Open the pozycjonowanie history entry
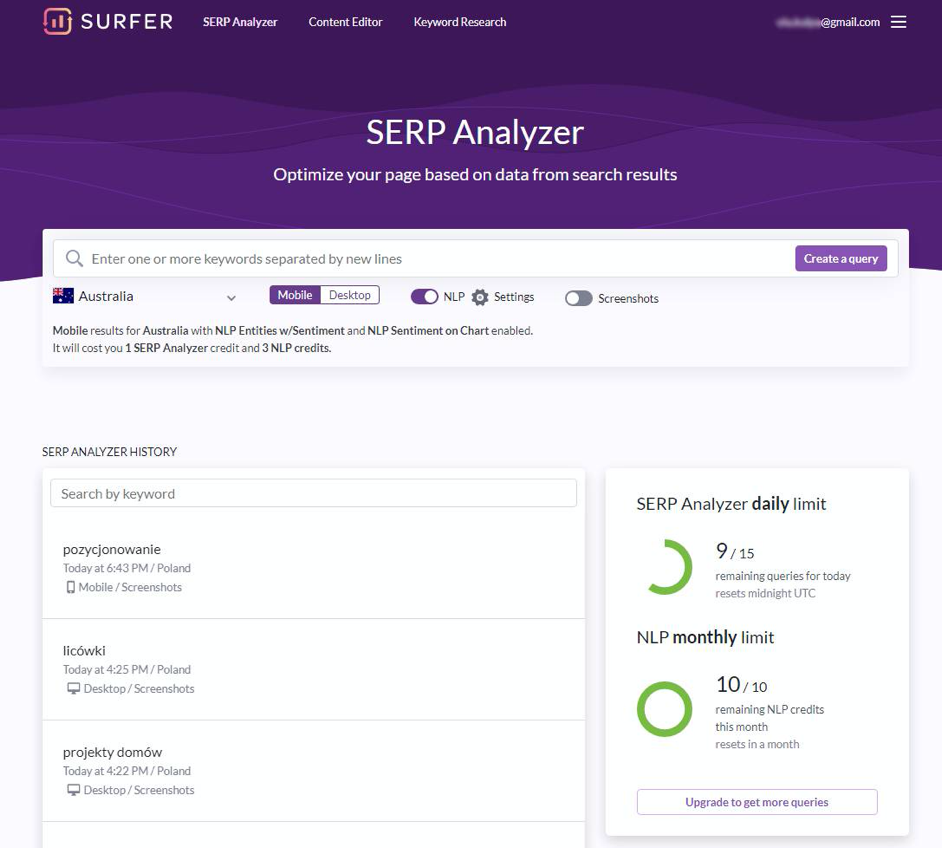This screenshot has height=848, width=942. coord(314,568)
